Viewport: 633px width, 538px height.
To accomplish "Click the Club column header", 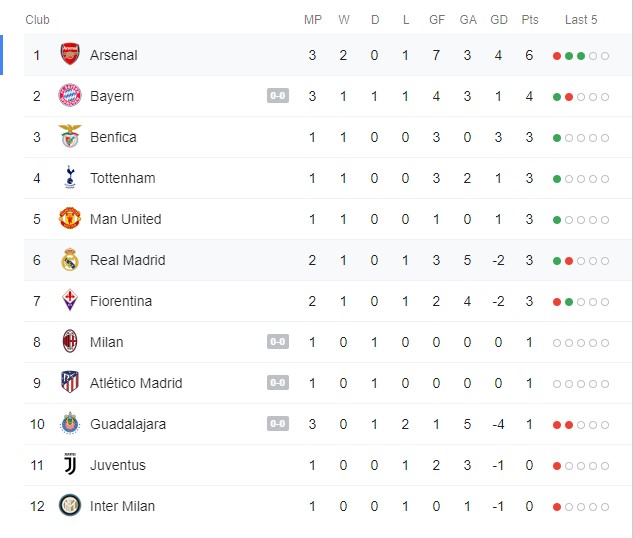I will (37, 19).
